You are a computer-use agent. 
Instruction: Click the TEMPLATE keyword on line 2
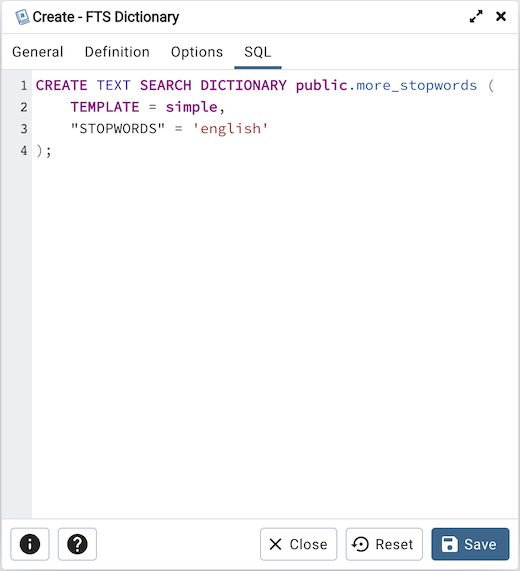point(105,107)
